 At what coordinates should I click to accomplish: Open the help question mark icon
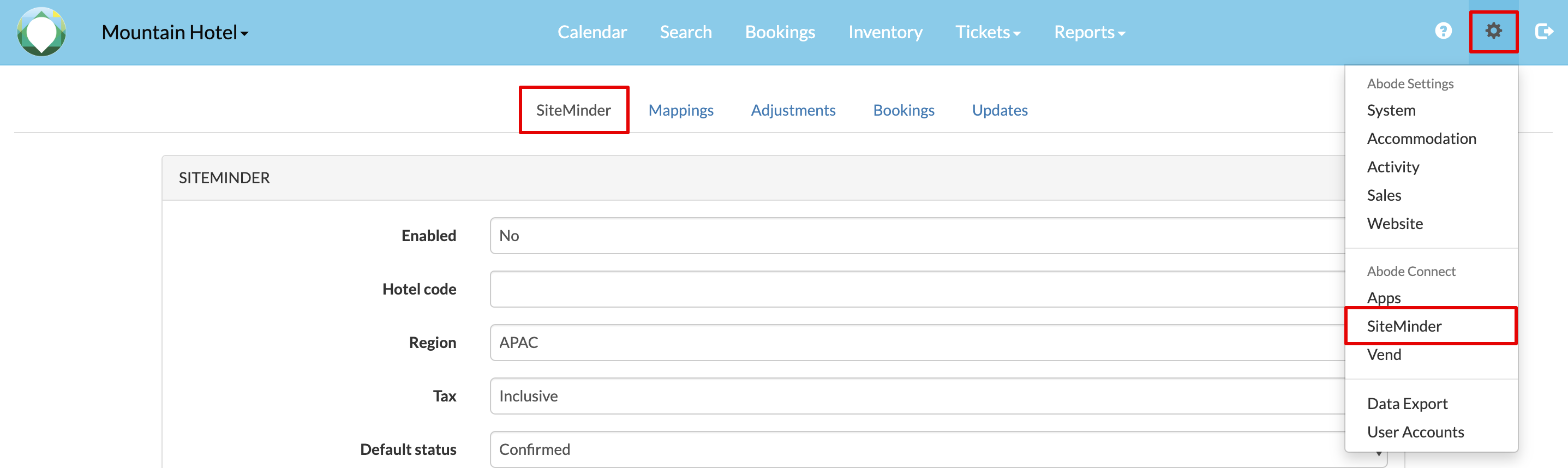pyautogui.click(x=1443, y=31)
